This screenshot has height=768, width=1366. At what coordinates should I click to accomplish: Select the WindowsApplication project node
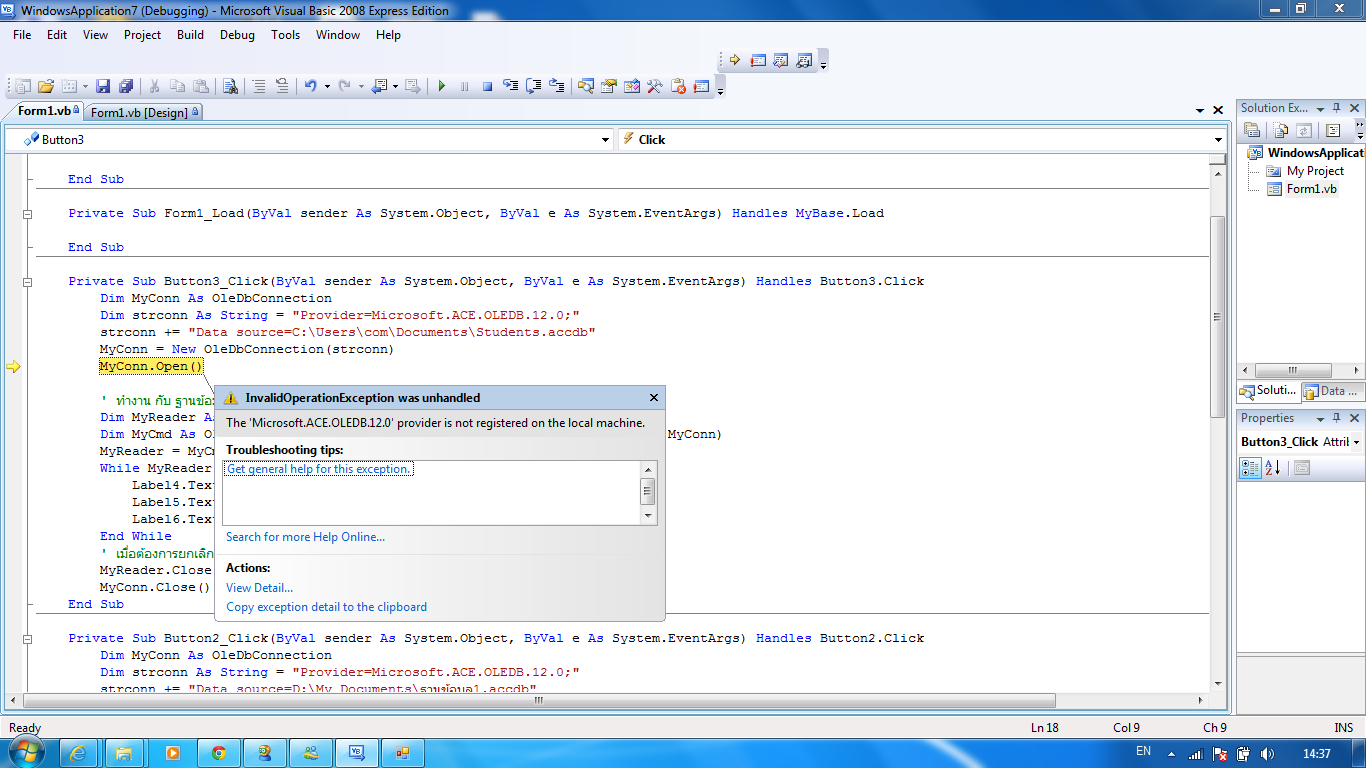point(1306,153)
